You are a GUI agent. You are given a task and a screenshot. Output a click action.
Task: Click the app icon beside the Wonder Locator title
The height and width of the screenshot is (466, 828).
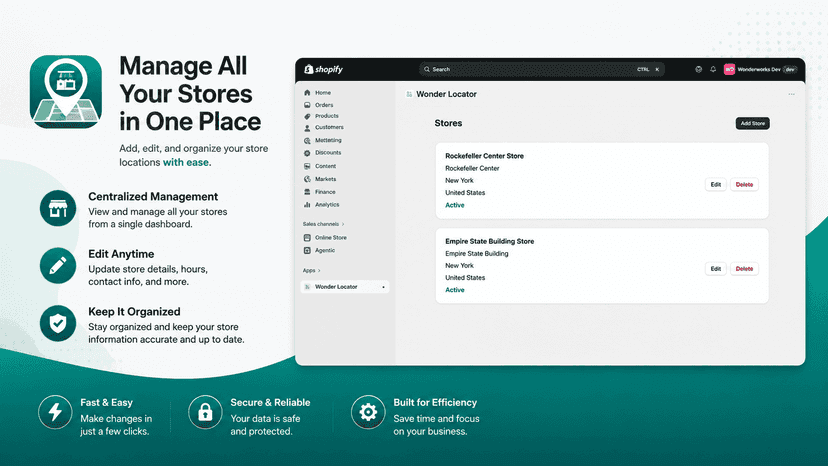tap(409, 94)
